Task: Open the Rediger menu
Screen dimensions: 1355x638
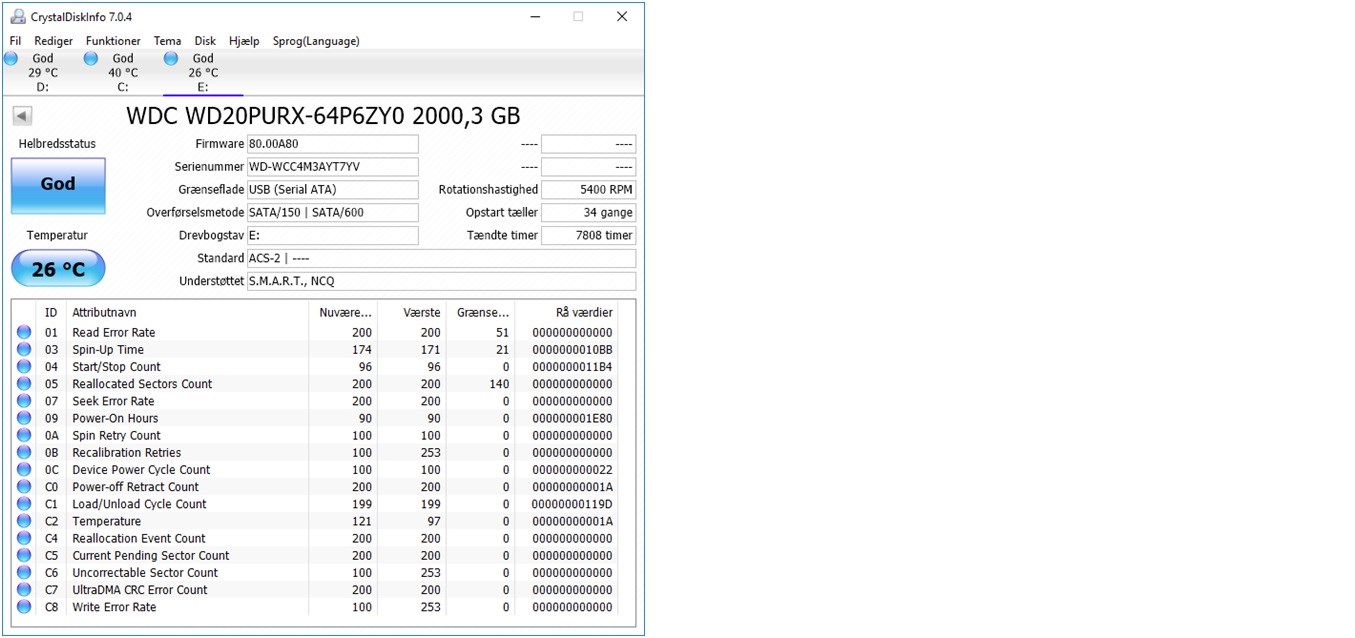Action: 53,41
